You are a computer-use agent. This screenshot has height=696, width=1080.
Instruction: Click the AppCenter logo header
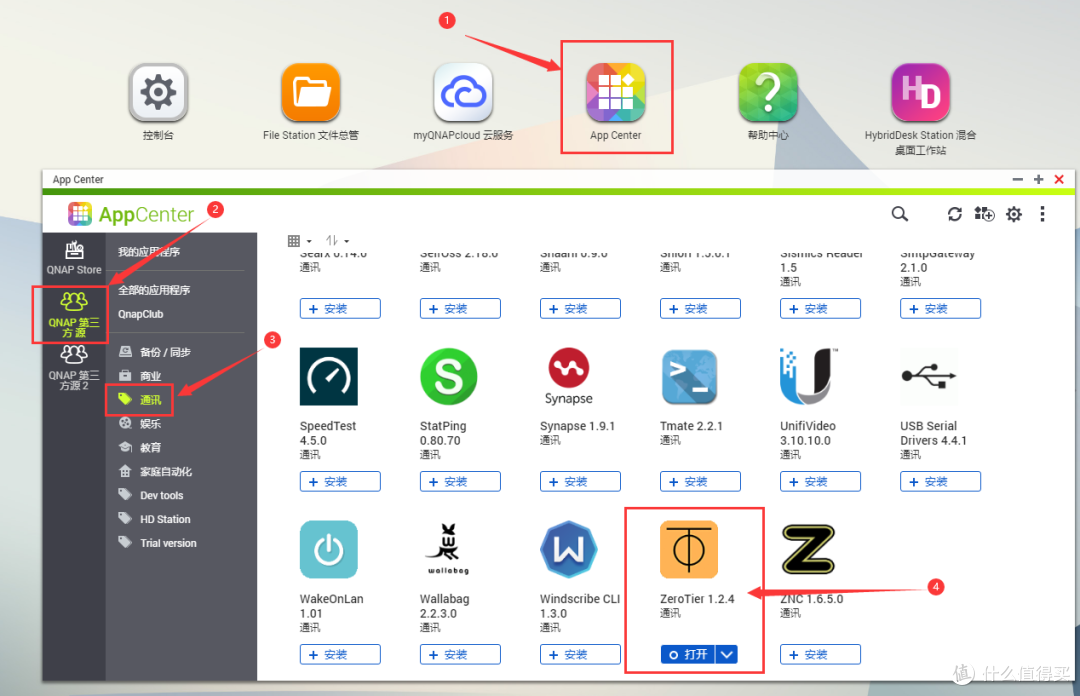pos(131,214)
